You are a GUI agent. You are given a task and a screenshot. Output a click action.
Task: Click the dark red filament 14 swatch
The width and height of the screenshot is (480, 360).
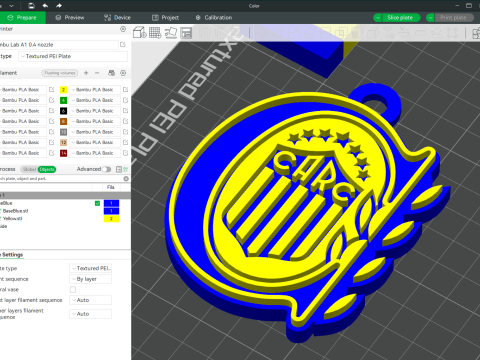(x=63, y=153)
